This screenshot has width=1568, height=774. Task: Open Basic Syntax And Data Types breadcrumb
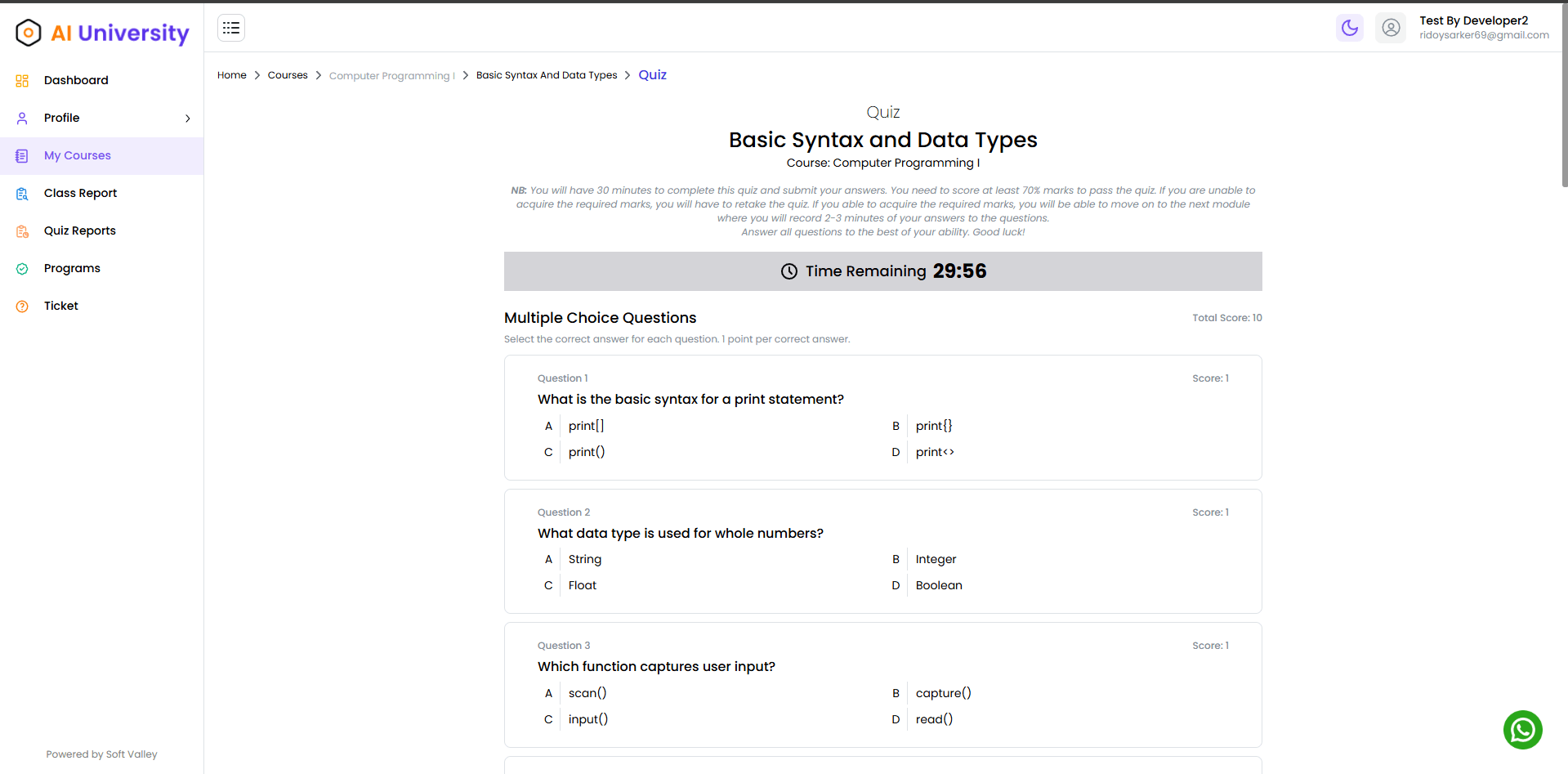coord(547,75)
